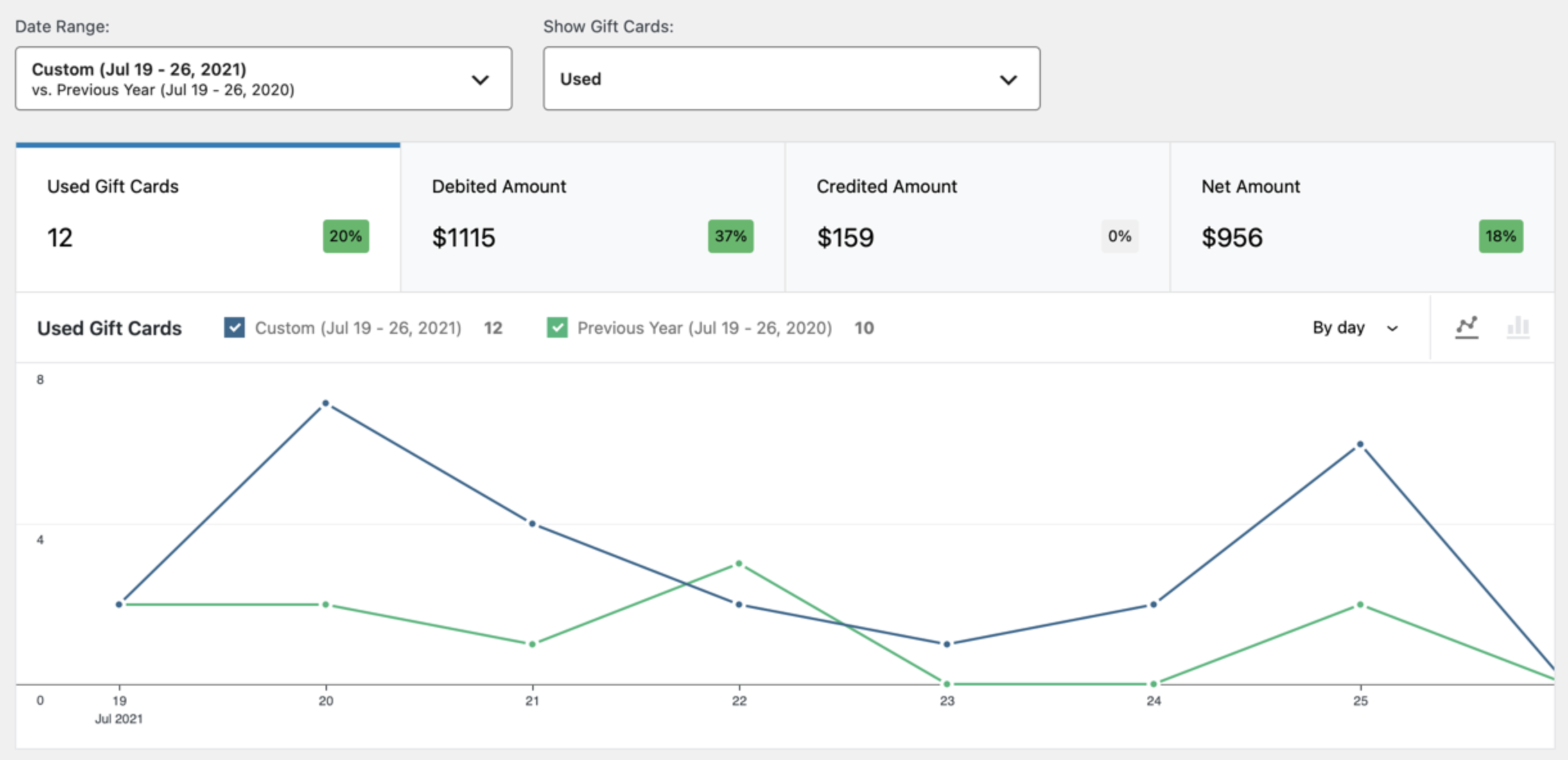Click the blue Jul 25 data point
This screenshot has width=1568, height=760.
click(1360, 444)
